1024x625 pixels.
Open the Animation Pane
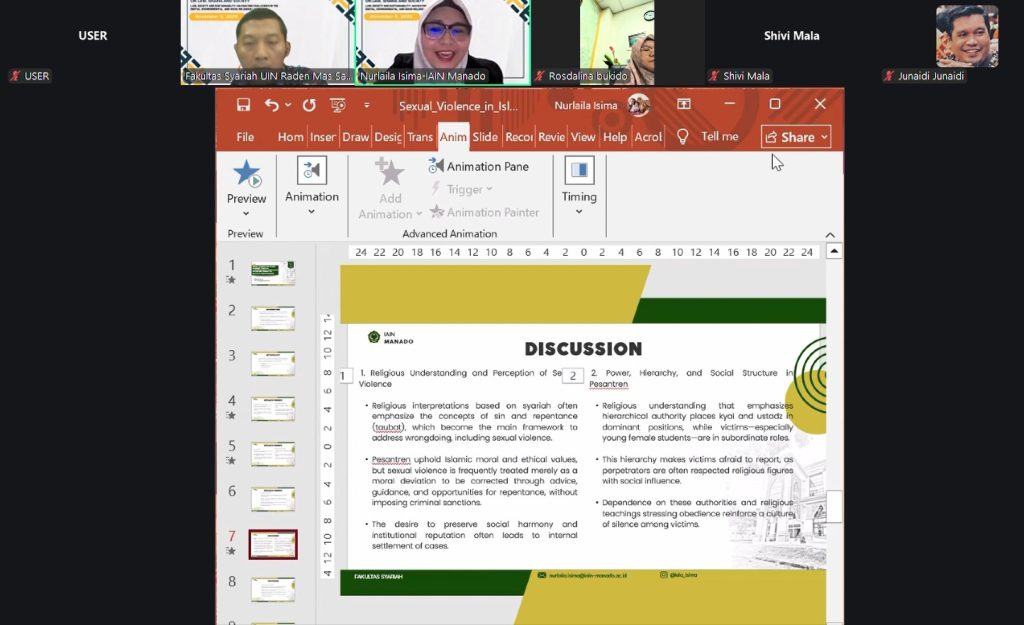click(478, 166)
